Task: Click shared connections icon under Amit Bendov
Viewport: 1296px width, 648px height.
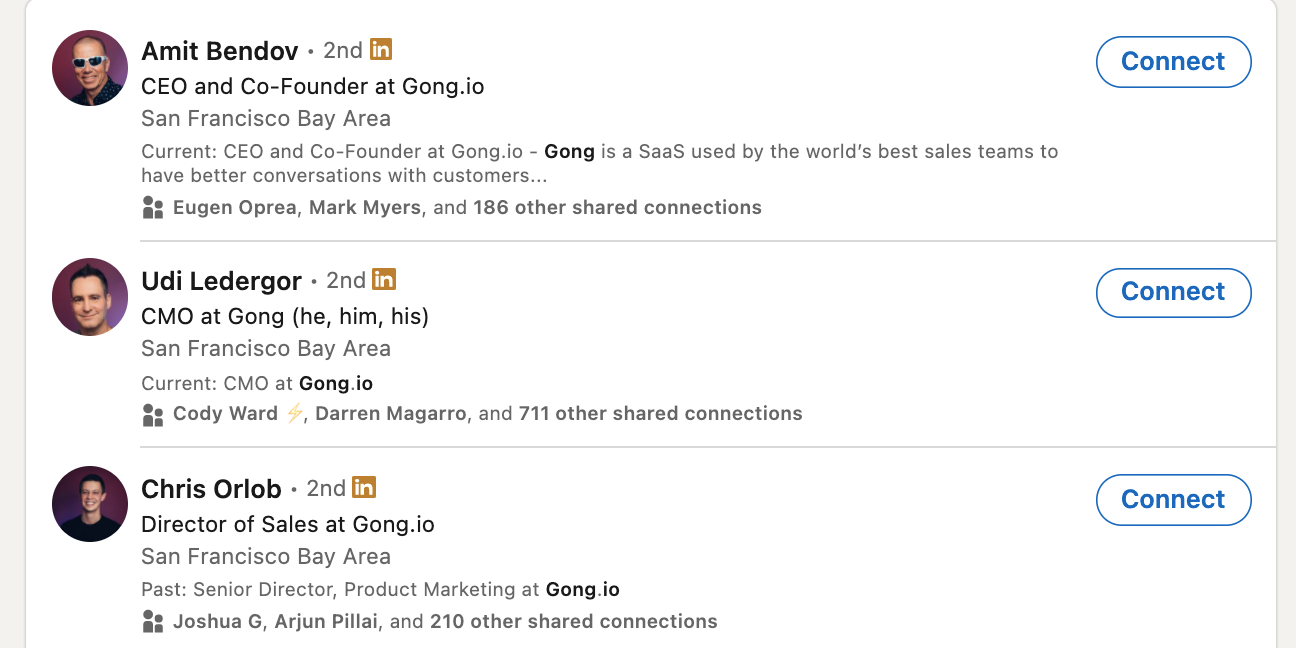Action: [153, 208]
